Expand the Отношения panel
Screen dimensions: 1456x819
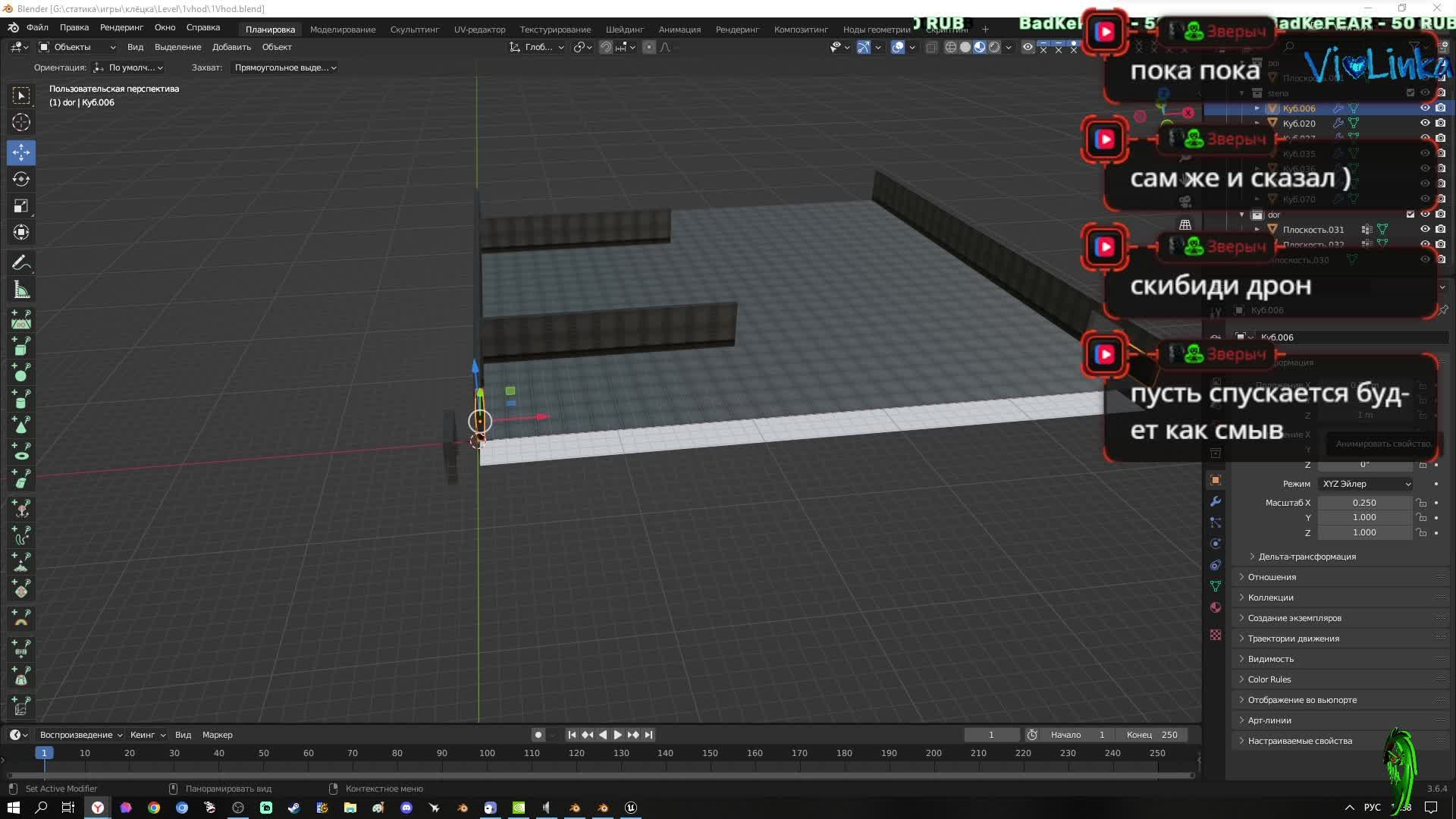tap(1272, 577)
